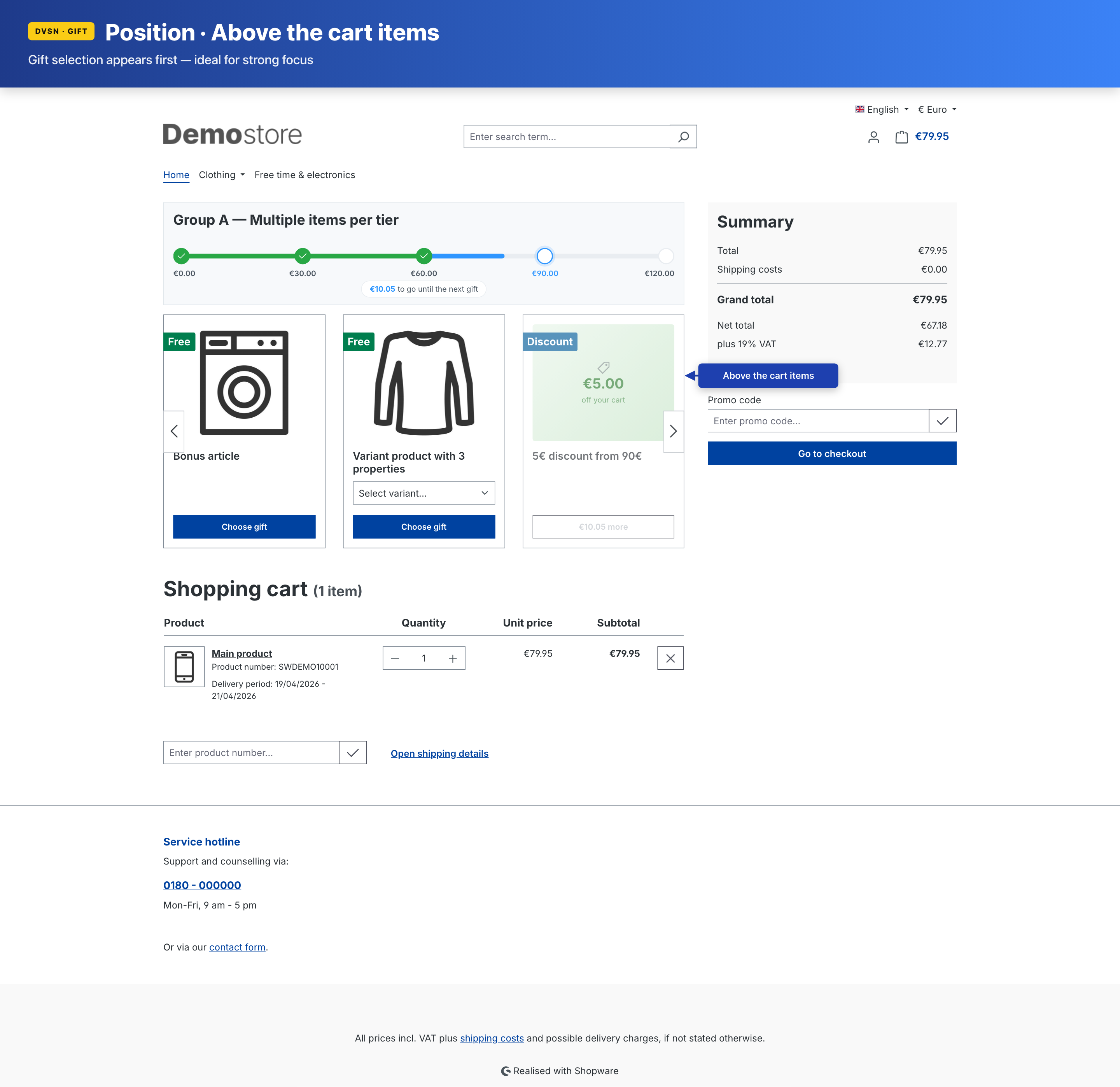1120x1087 pixels.
Task: Click the search magnifier icon
Action: [683, 137]
